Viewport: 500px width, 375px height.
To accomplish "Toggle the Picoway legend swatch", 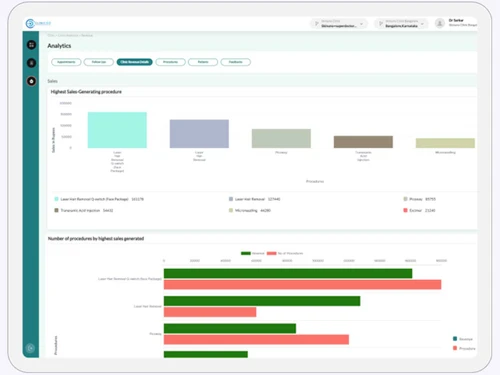I will tap(405, 199).
